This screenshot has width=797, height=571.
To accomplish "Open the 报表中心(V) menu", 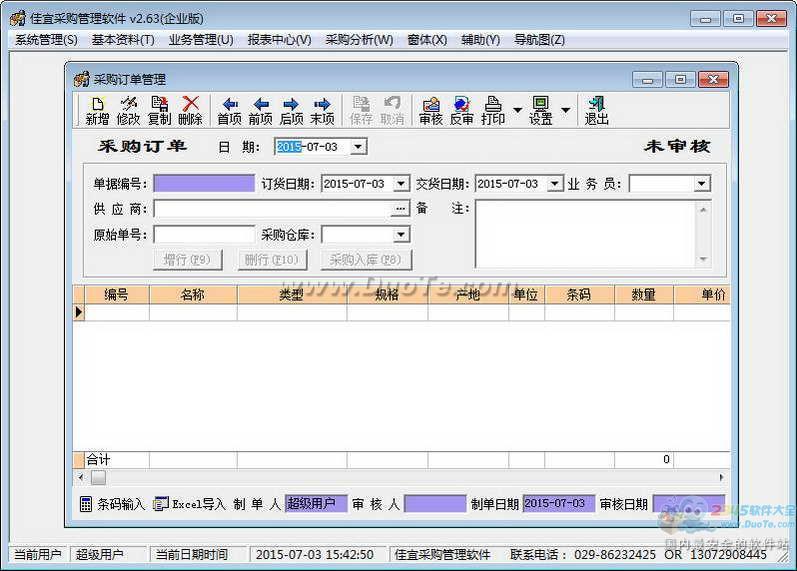I will pyautogui.click(x=280, y=40).
